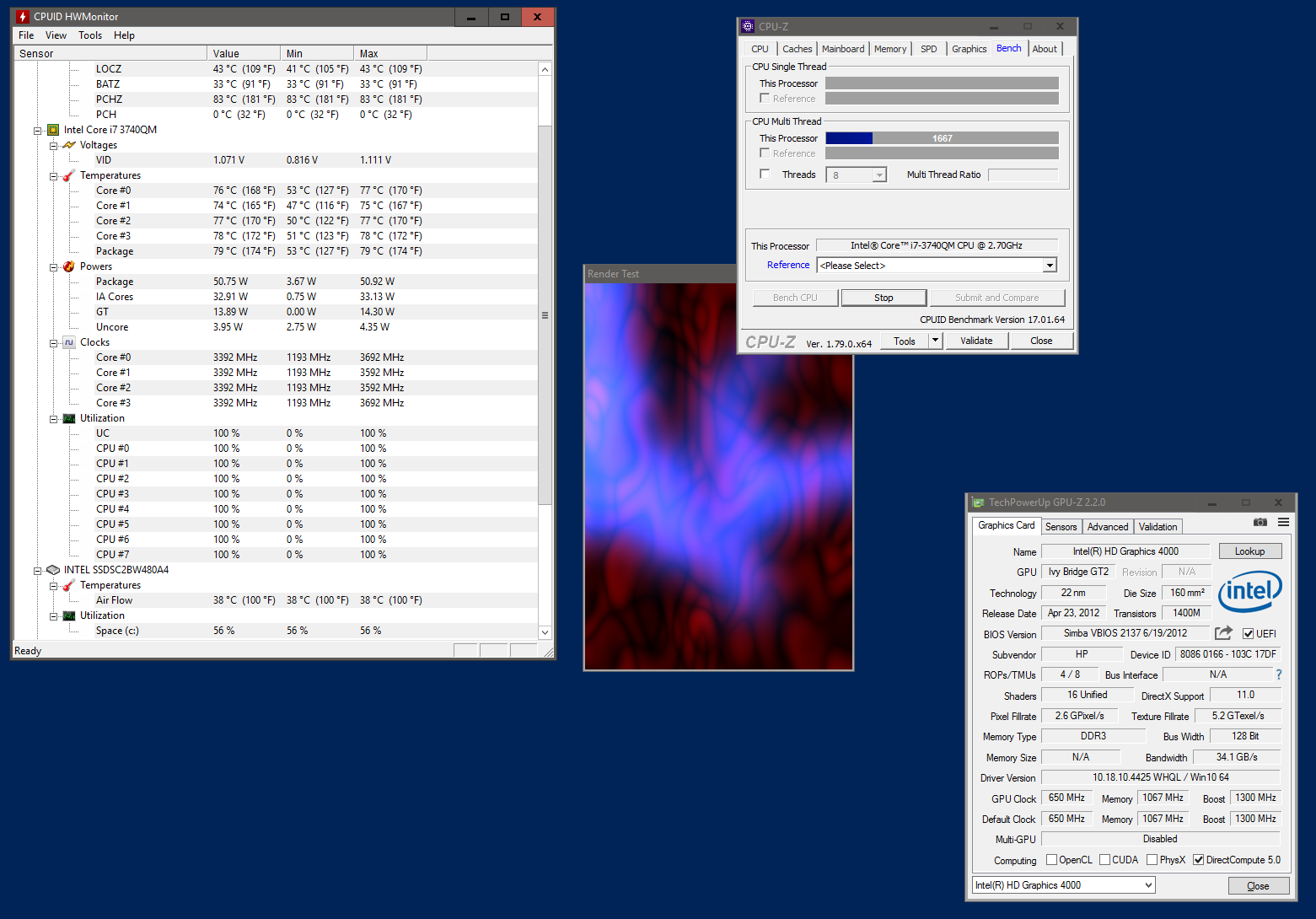Enable the Threads checkbox in CPU-Z
1316x919 pixels.
pos(765,175)
